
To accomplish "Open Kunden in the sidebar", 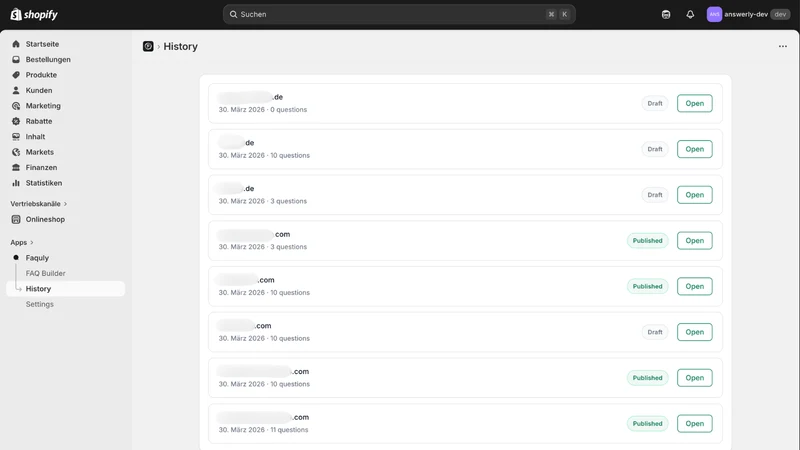I will point(39,90).
